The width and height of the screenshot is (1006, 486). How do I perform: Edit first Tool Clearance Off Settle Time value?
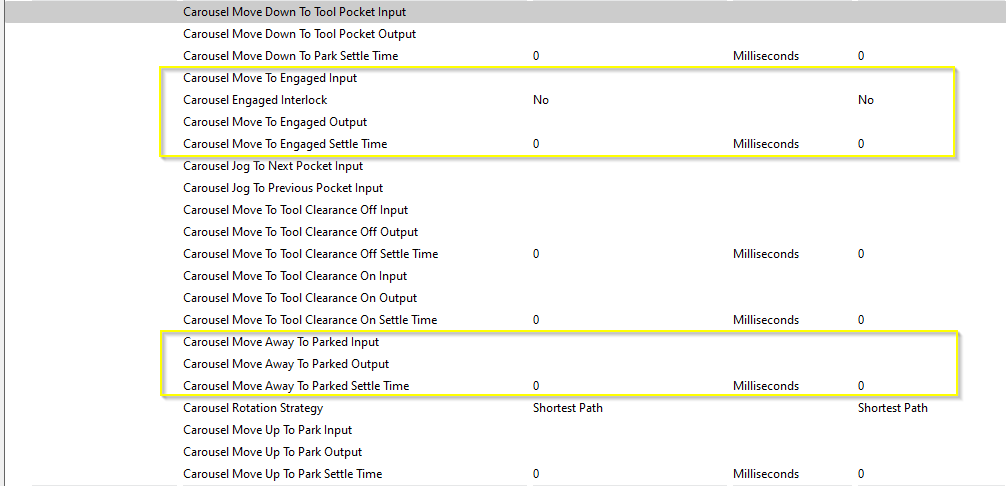537,254
